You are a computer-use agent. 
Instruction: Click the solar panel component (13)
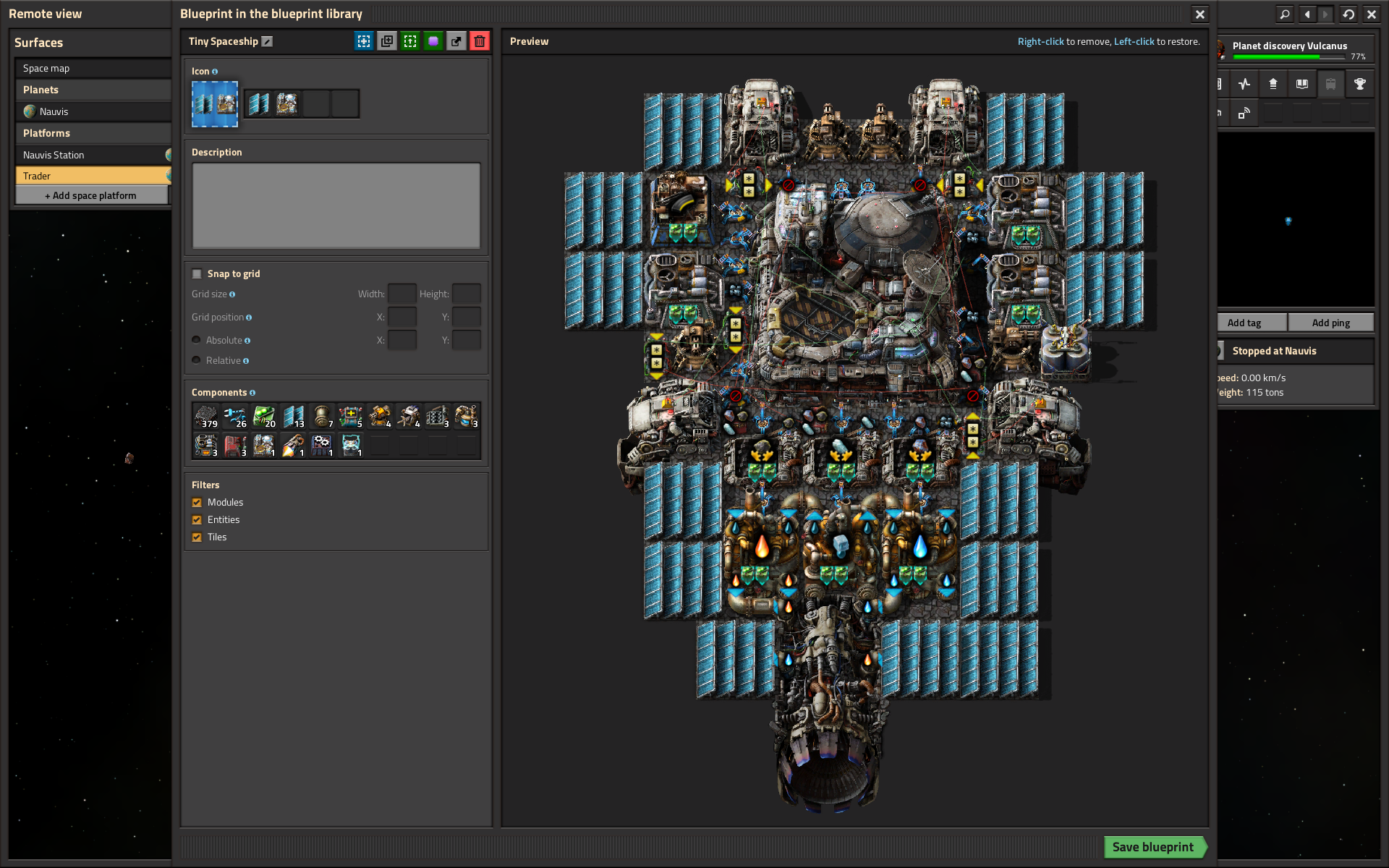tap(293, 417)
